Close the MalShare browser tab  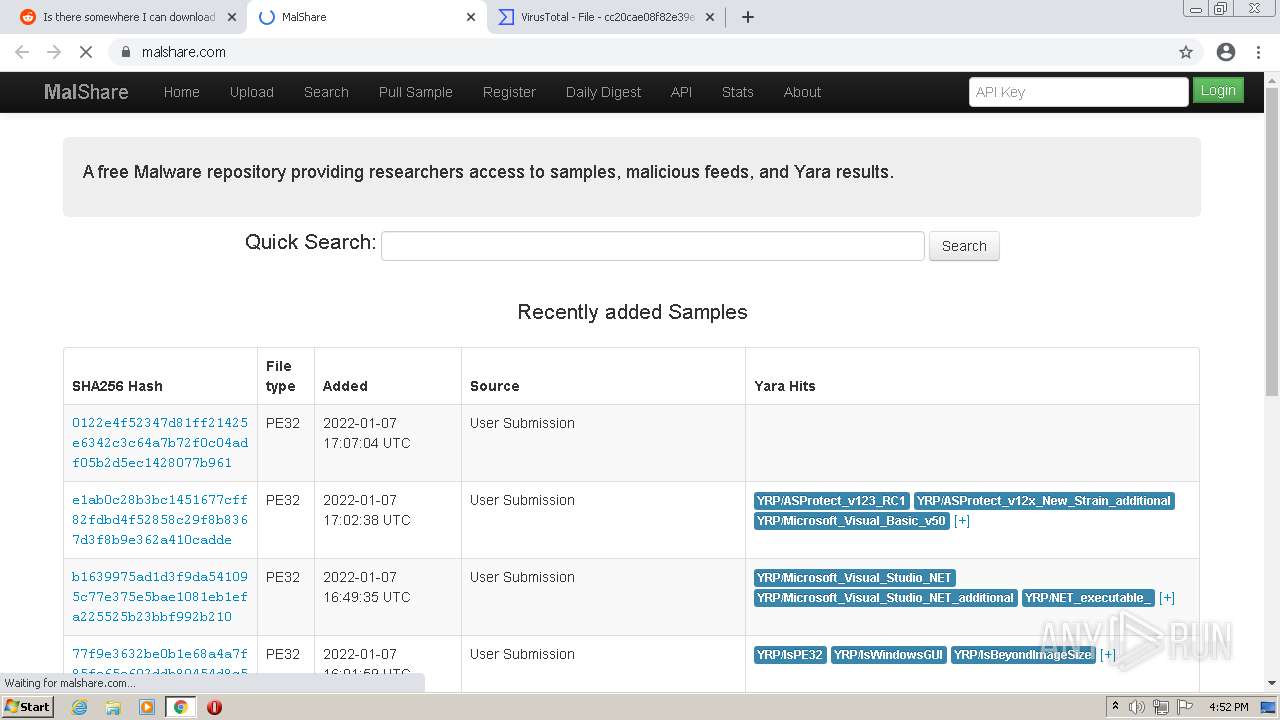pos(471,17)
